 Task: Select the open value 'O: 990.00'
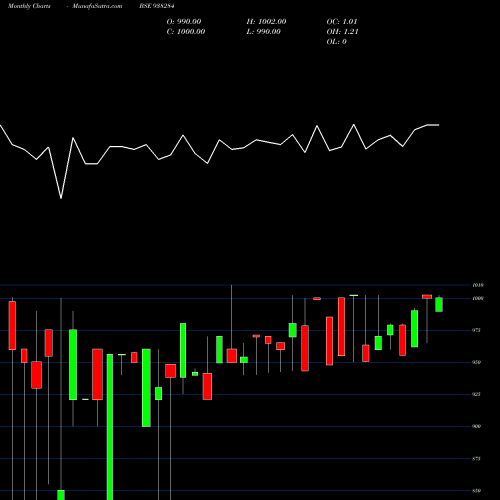(x=184, y=22)
